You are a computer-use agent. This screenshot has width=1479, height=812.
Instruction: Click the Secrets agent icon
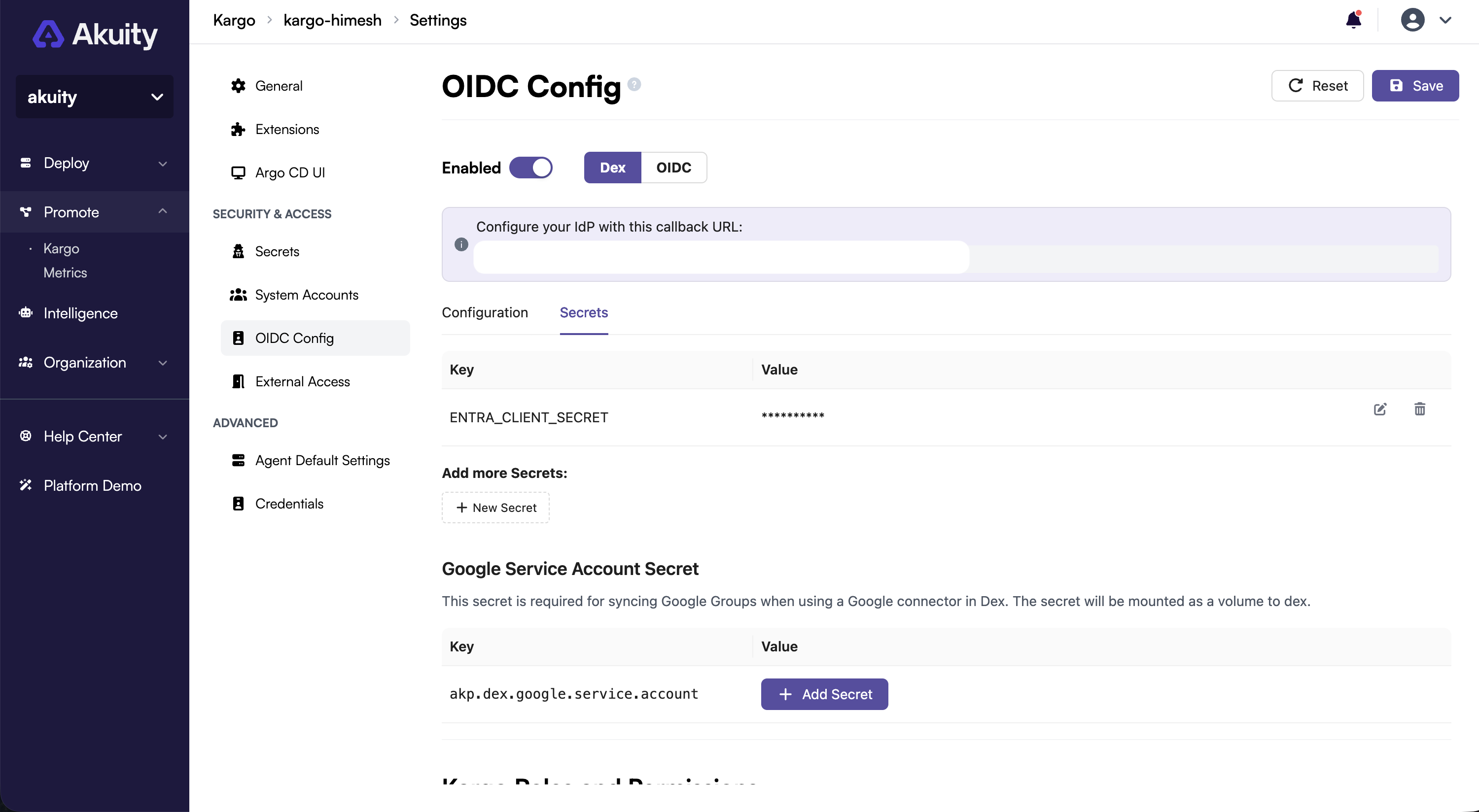(238, 251)
